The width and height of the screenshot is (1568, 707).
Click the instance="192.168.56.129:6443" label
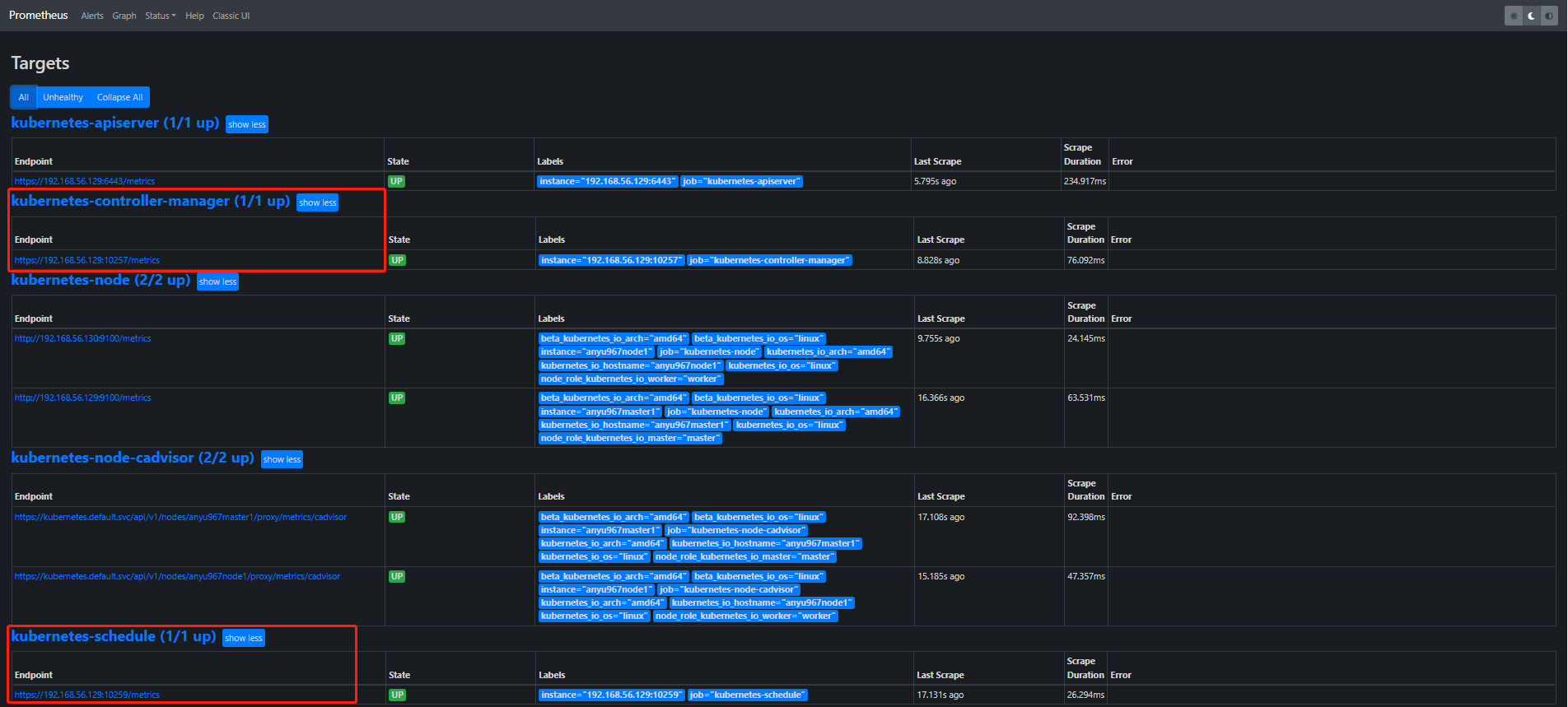coord(608,181)
